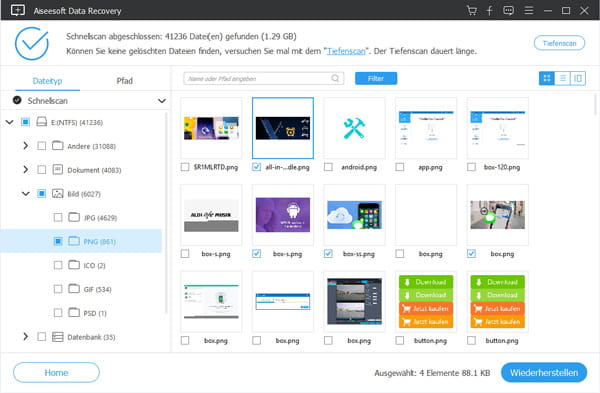Open the feedback chat bubble icon

(x=509, y=10)
